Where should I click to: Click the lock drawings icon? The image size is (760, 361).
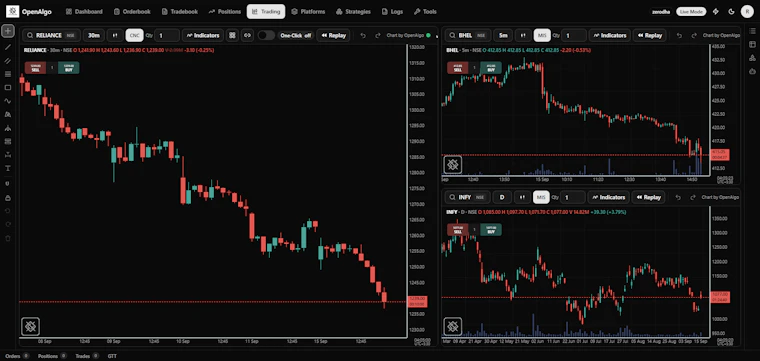(x=8, y=198)
